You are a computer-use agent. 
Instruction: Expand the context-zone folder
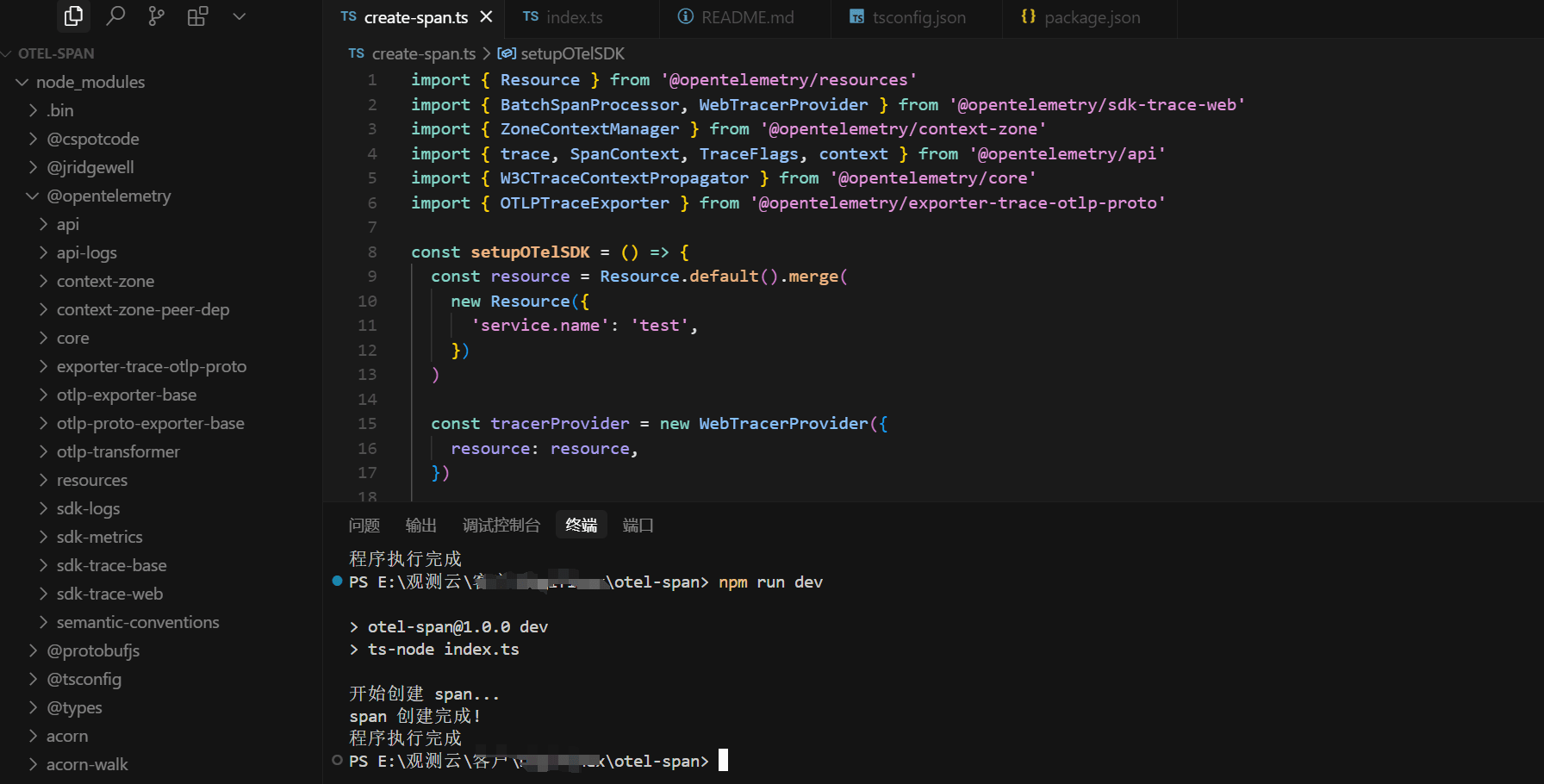tap(43, 281)
